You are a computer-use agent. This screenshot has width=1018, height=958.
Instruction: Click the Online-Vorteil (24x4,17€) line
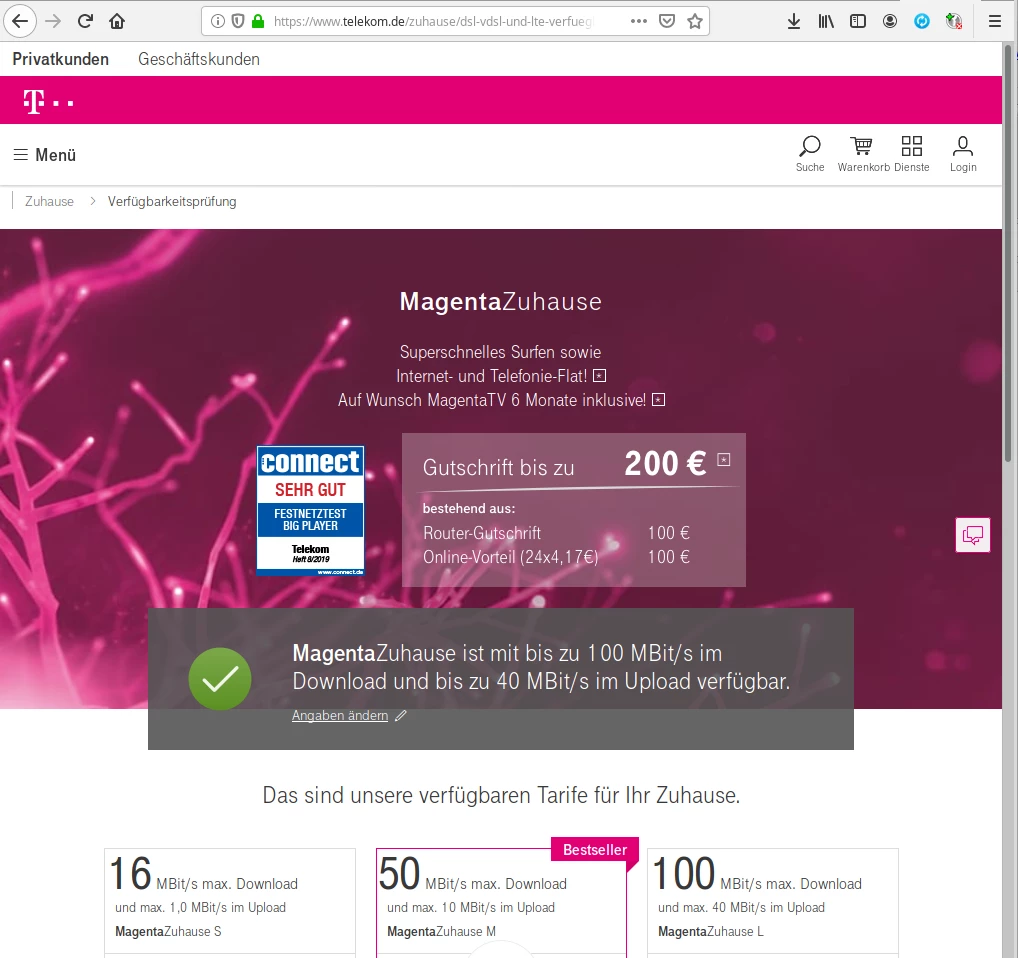point(556,557)
